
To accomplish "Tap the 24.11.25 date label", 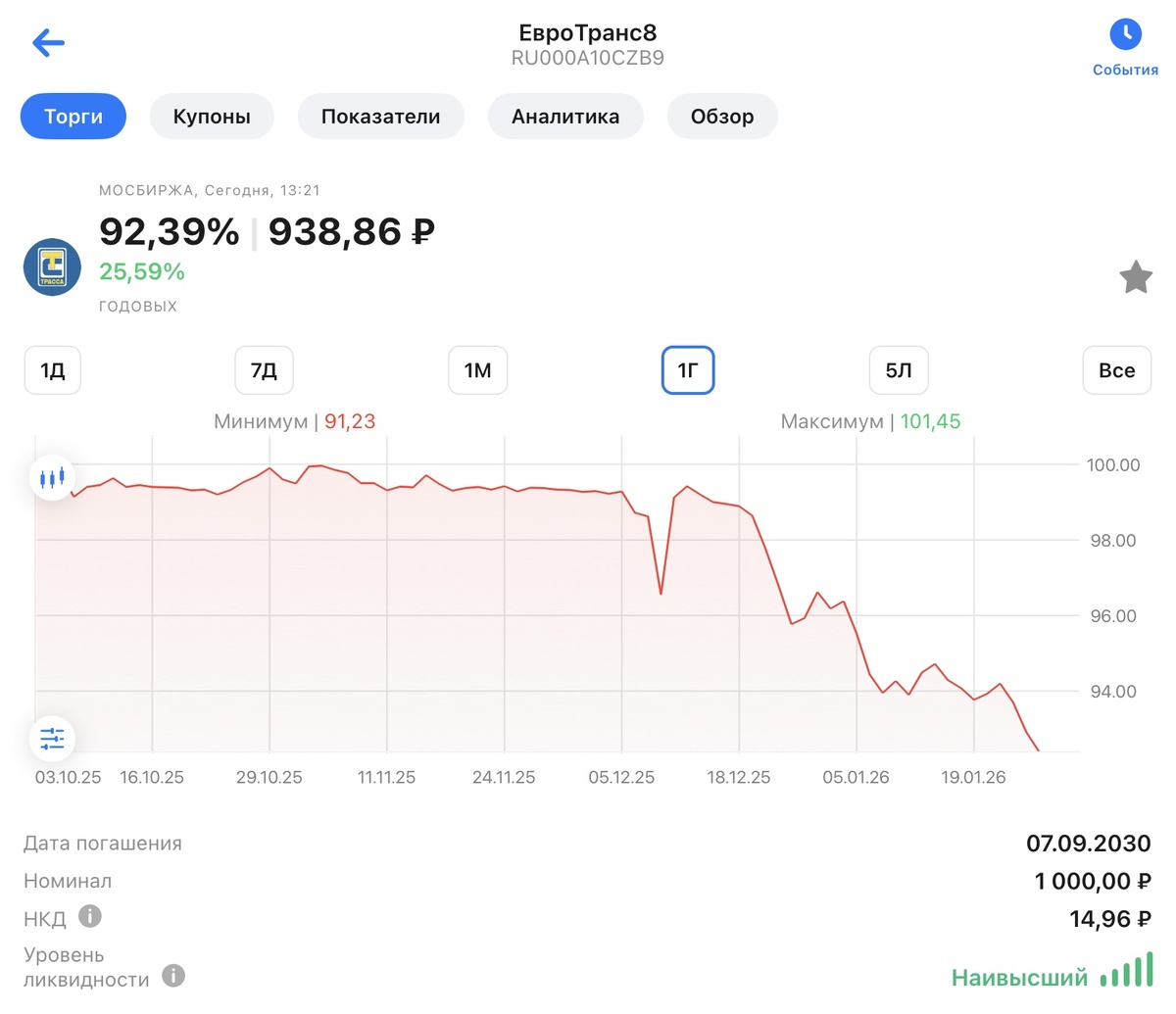I will [x=504, y=777].
